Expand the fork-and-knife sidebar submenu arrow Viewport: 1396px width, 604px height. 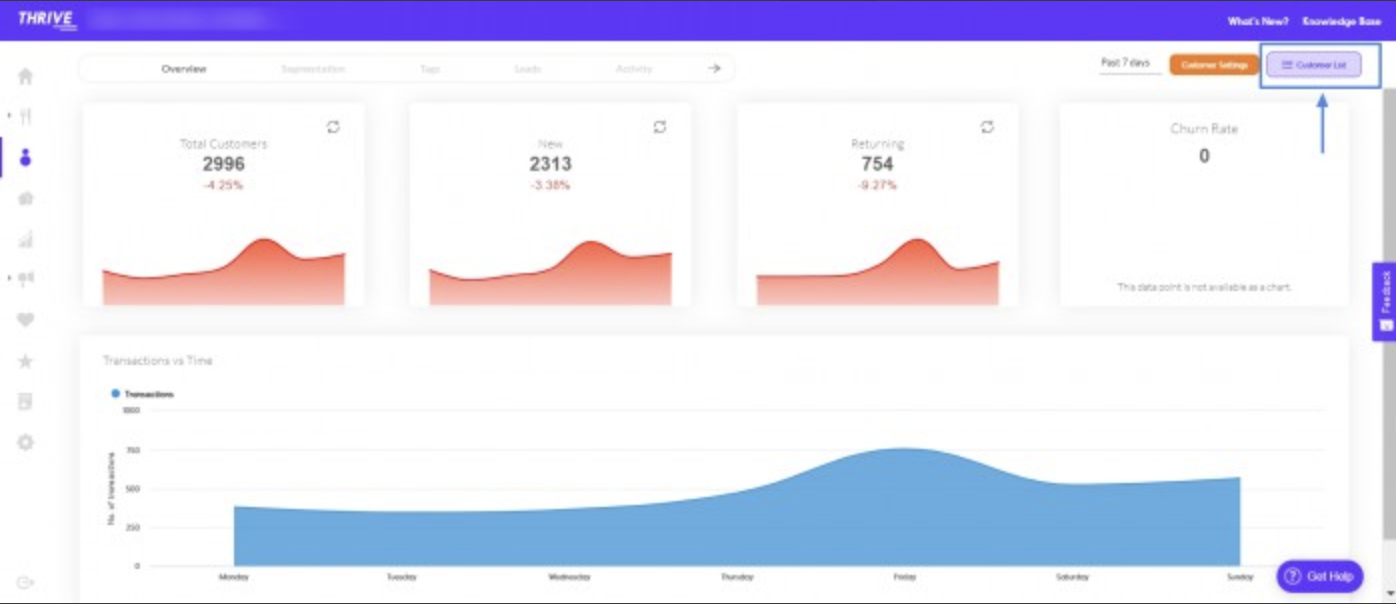click(x=10, y=116)
